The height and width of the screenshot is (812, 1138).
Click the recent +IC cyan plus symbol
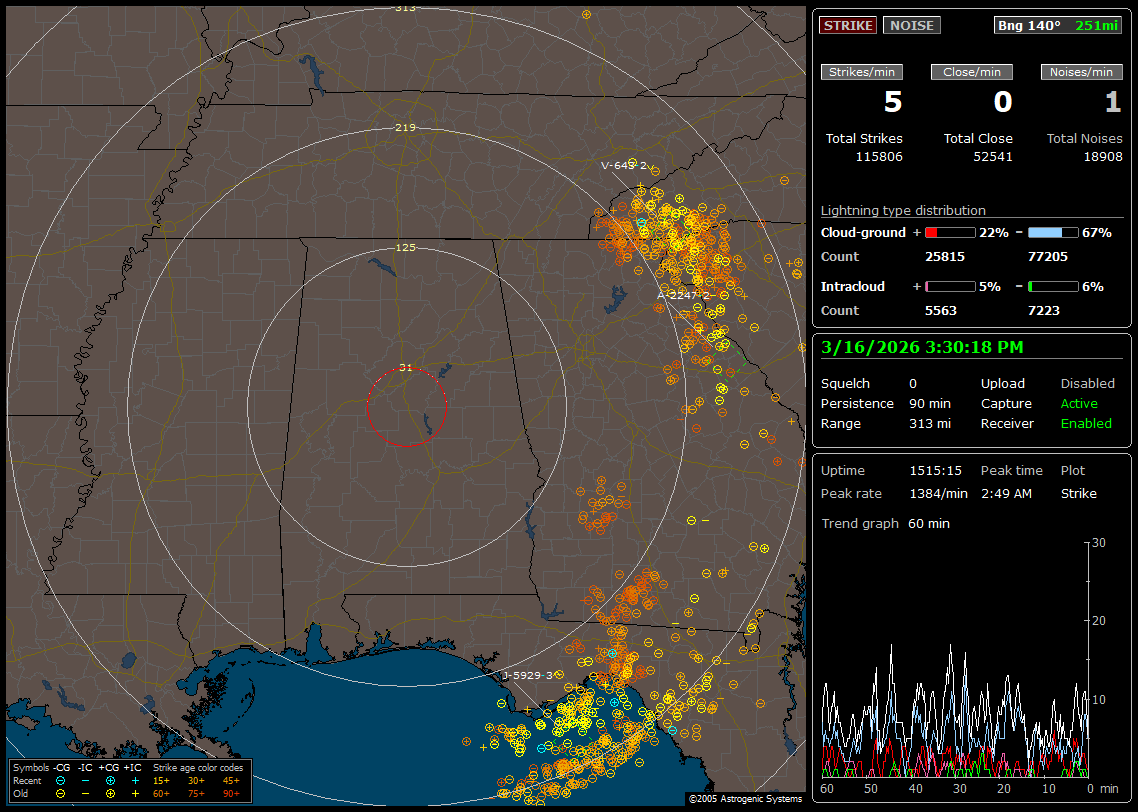point(135,780)
